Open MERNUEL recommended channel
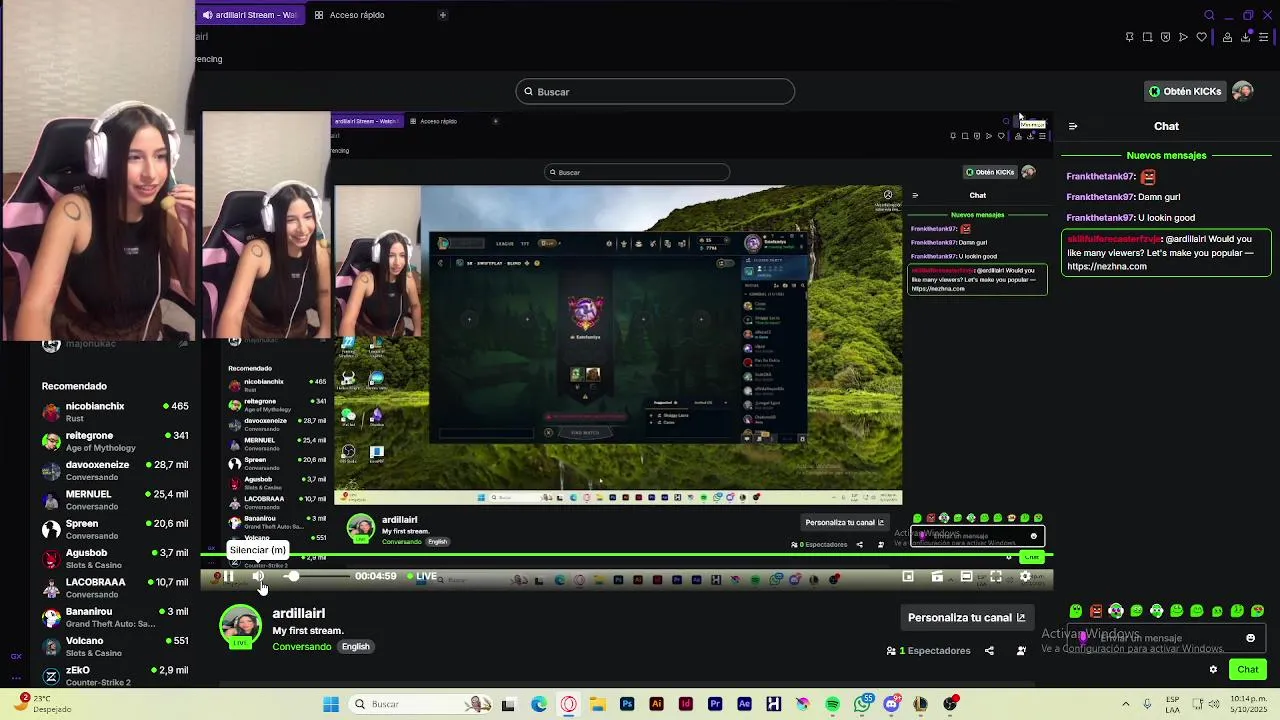 [115, 499]
